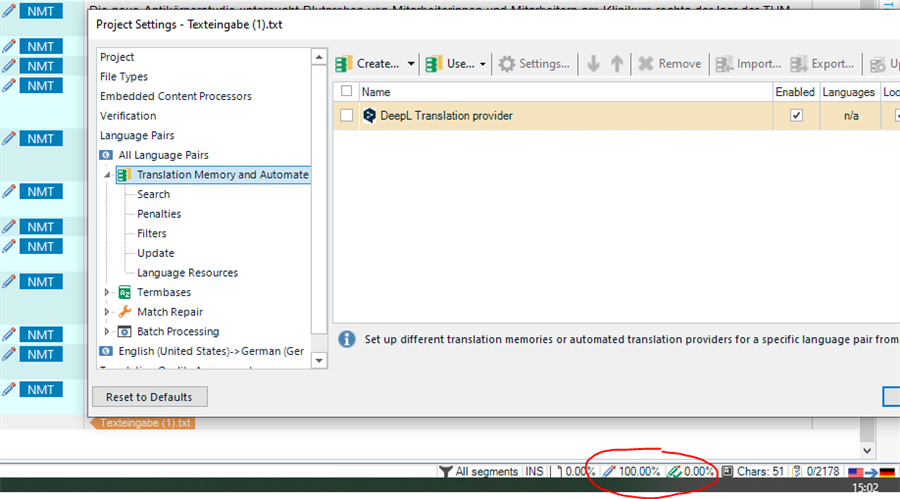
Task: Expand the Match Repair tree node
Action: [x=107, y=312]
